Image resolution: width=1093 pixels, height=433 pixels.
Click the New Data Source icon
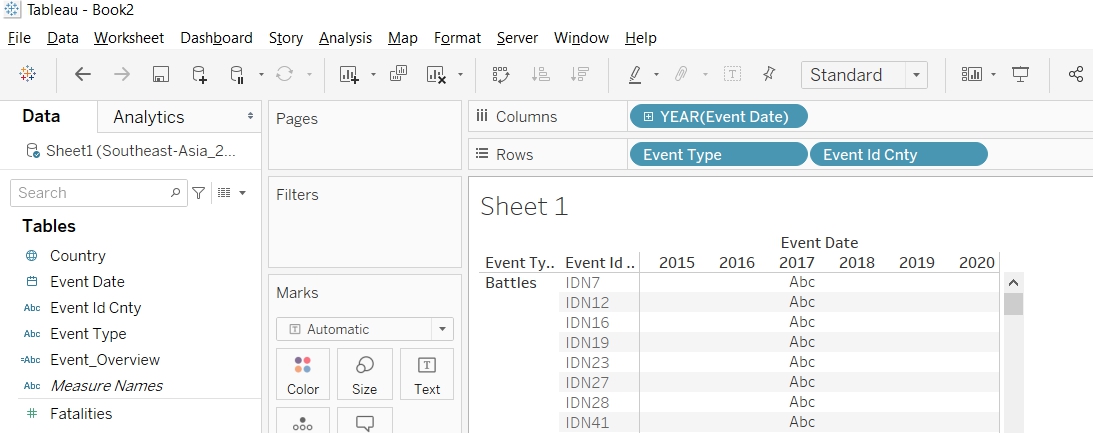(x=199, y=75)
